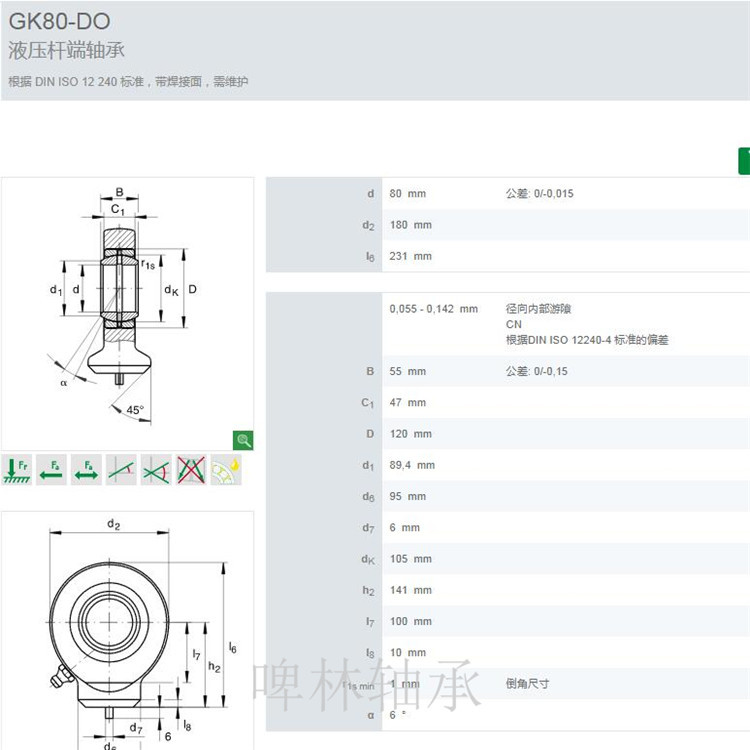Image resolution: width=750 pixels, height=750 pixels.
Task: Click the green button at top right
Action: 744,161
